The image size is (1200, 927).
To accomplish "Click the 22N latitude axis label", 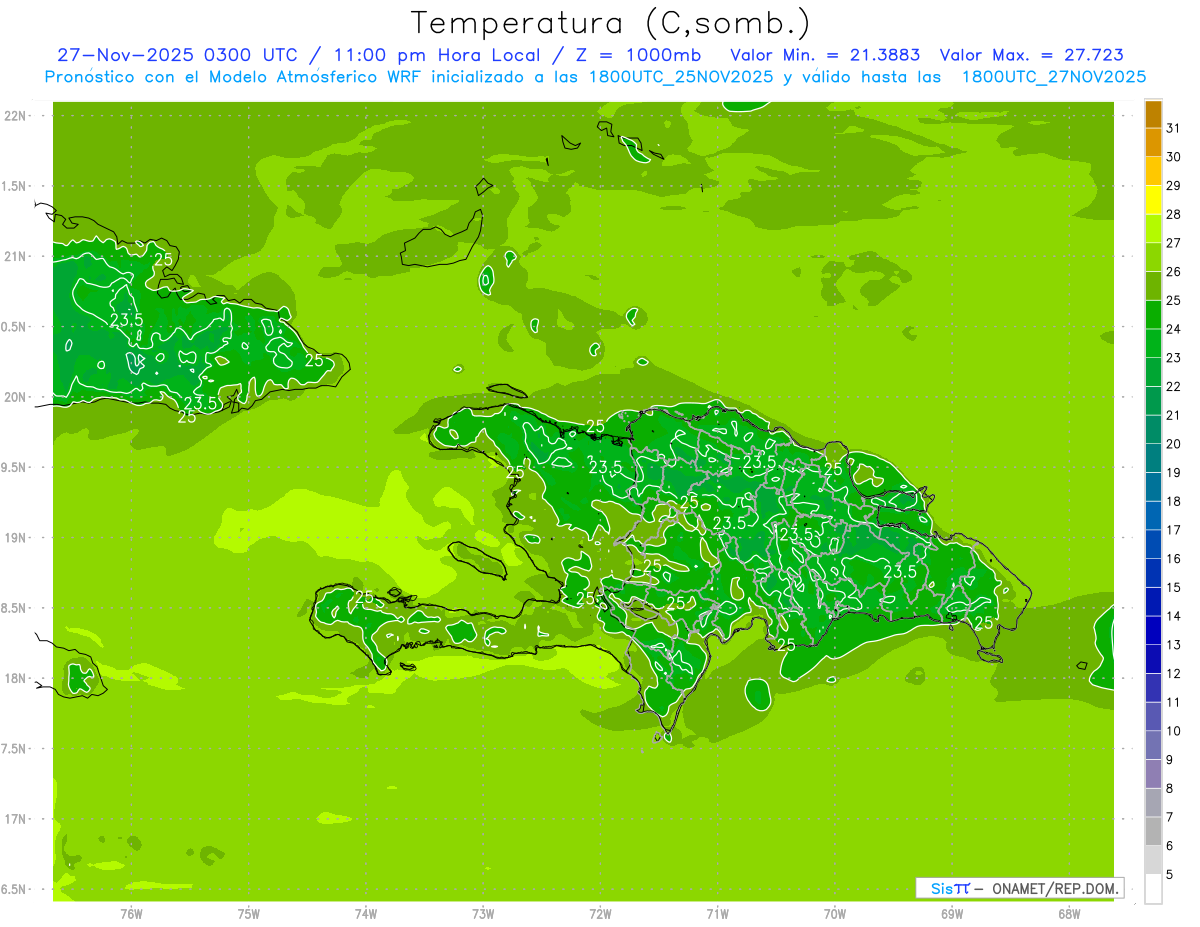I will pyautogui.click(x=15, y=116).
